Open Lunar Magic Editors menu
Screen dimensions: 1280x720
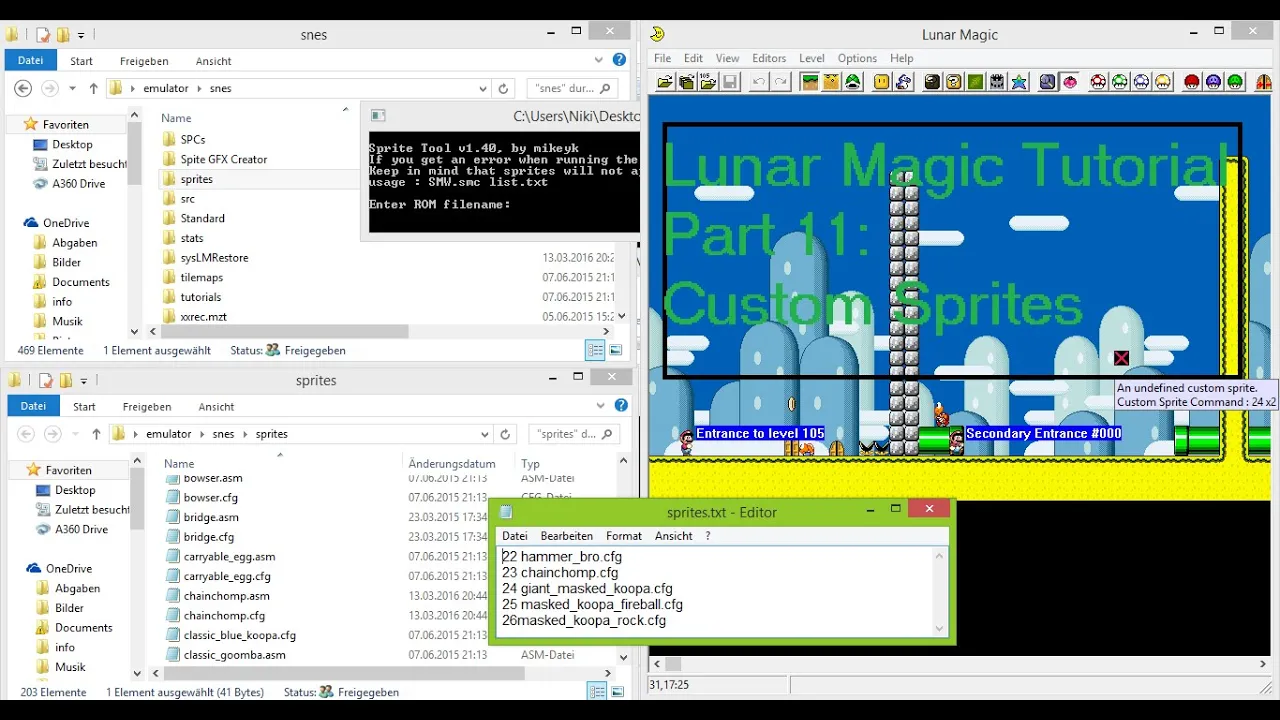click(x=769, y=58)
